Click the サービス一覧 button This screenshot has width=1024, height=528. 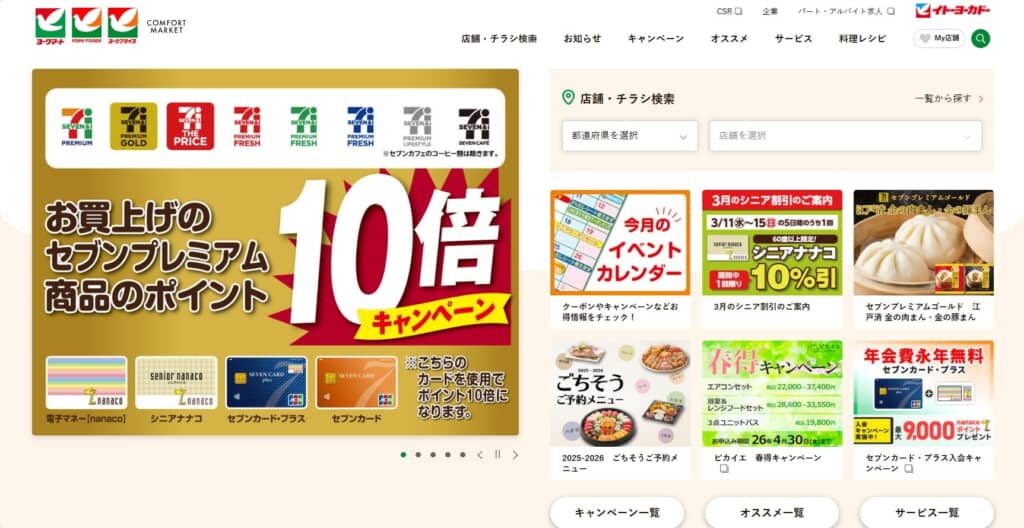(x=927, y=513)
